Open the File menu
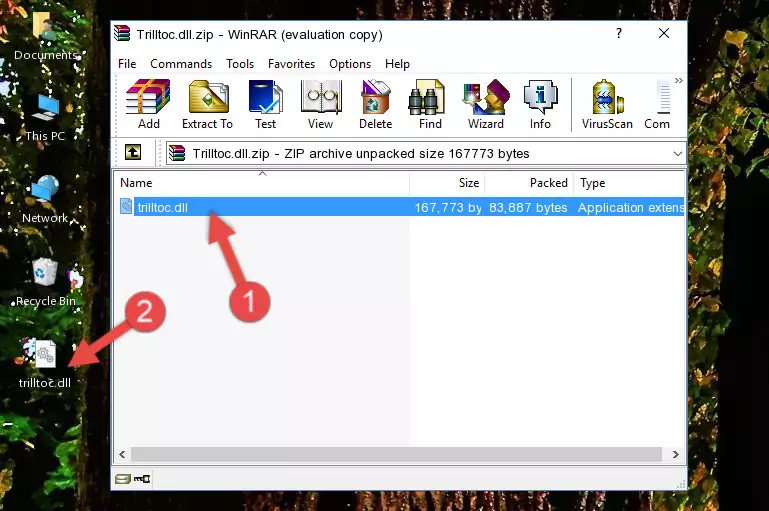This screenshot has height=511, width=769. [x=127, y=64]
